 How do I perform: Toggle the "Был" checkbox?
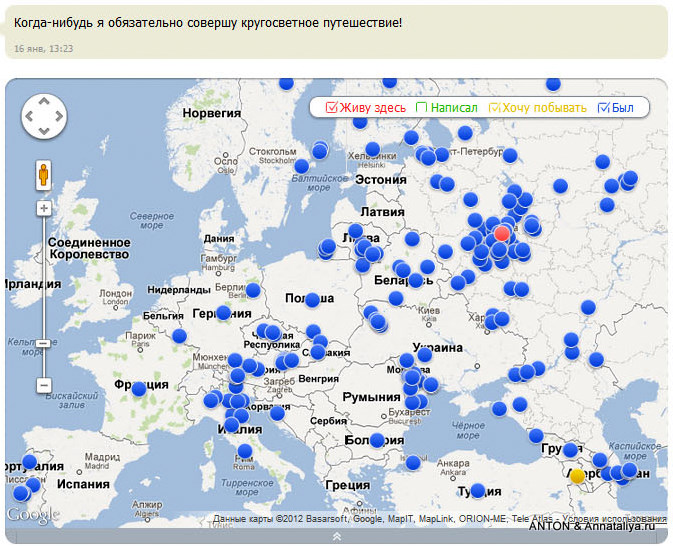[x=603, y=107]
